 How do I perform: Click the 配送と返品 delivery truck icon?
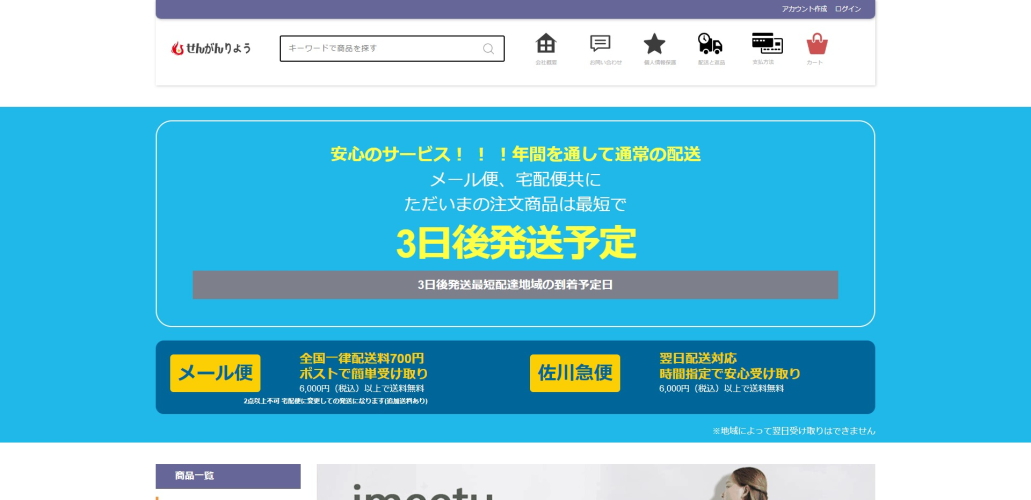[x=709, y=44]
